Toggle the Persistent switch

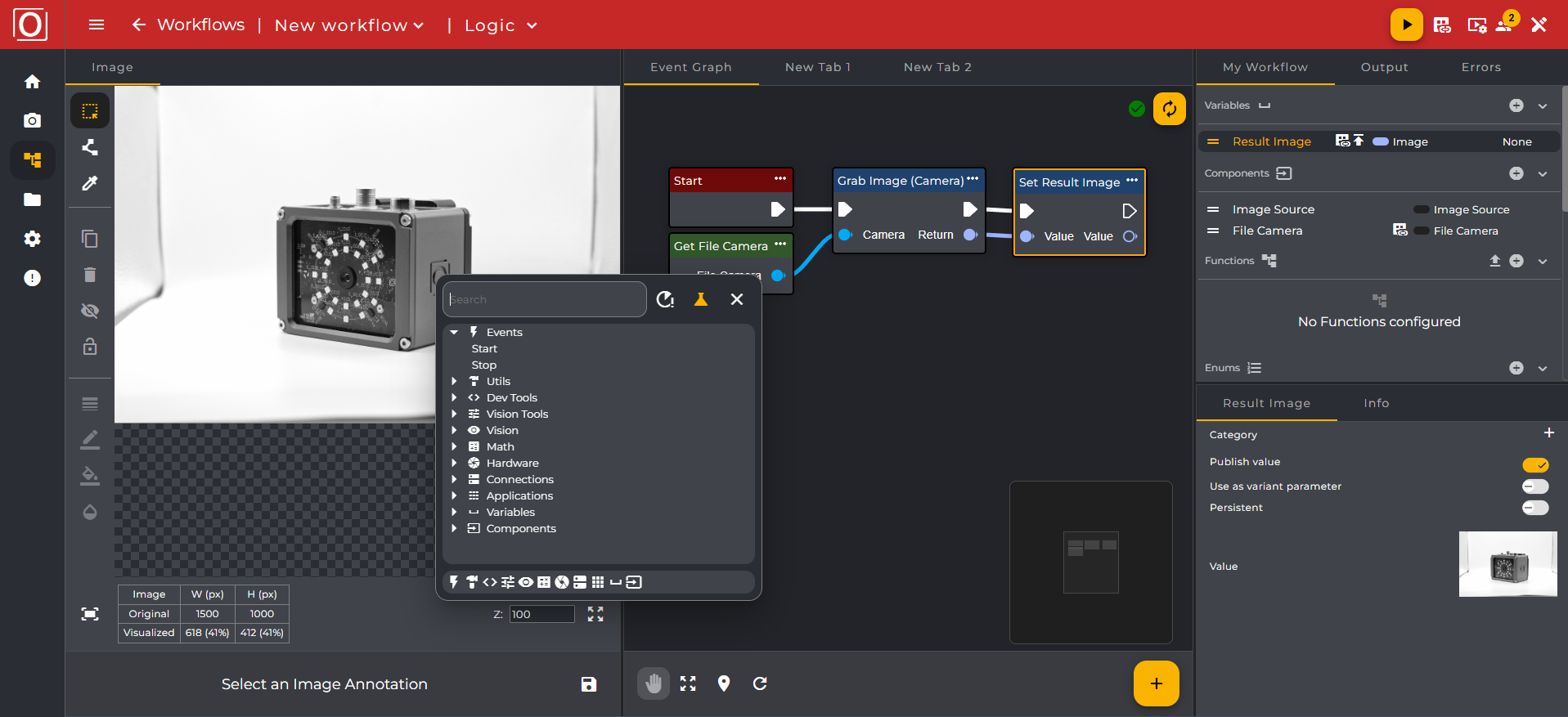click(1535, 508)
